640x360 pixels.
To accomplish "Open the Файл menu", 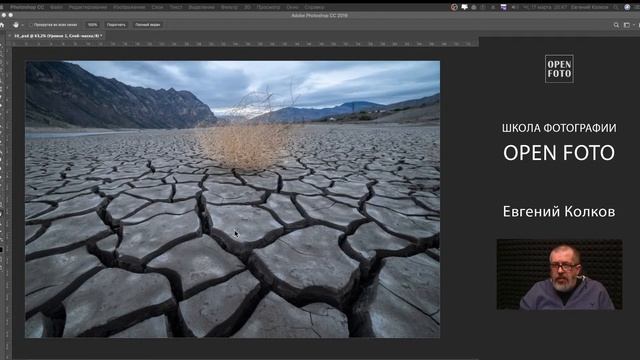I will (x=56, y=7).
